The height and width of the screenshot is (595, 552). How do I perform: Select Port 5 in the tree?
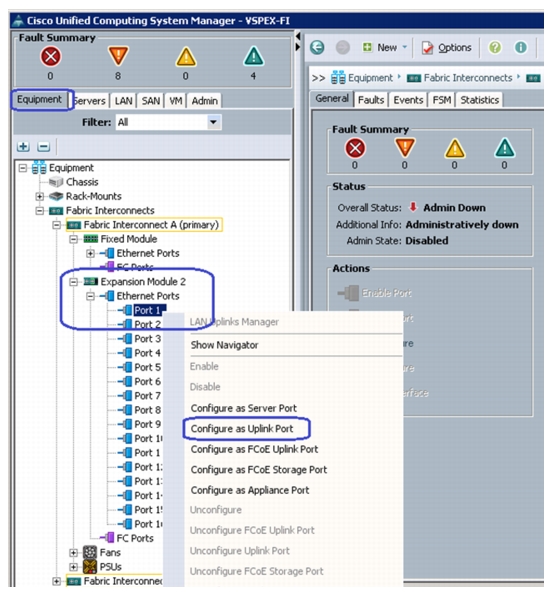coord(147,367)
